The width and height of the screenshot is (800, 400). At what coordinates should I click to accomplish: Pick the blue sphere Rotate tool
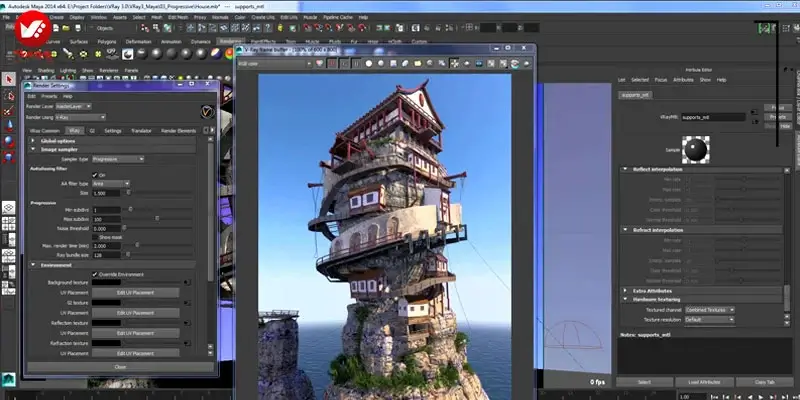tap(9, 141)
